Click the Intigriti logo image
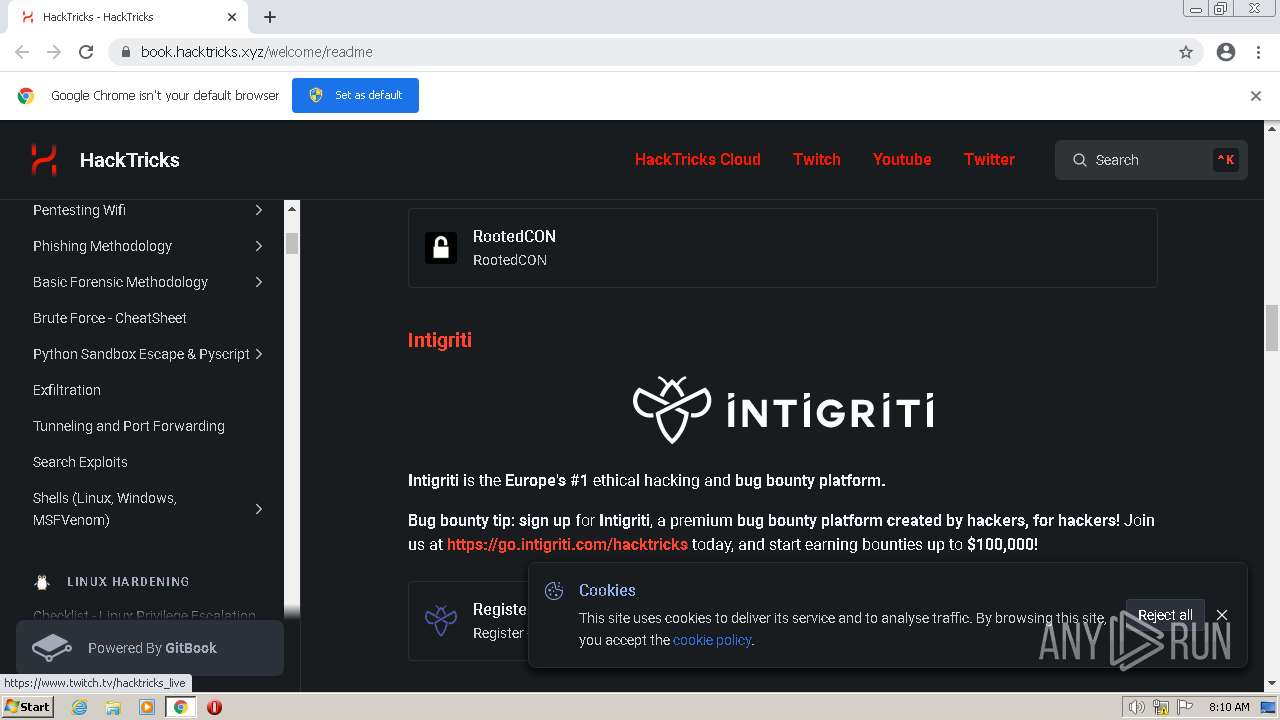This screenshot has height=720, width=1280. coord(783,410)
